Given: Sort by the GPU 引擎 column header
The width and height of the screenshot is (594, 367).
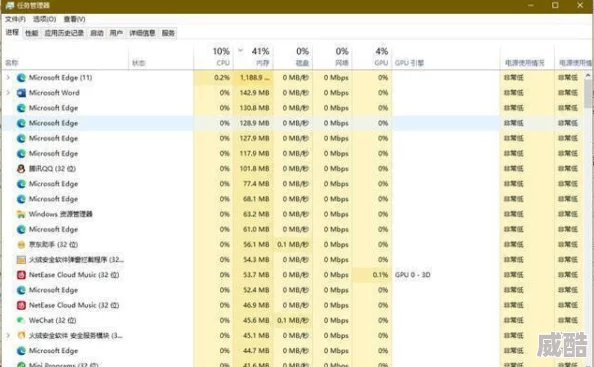Looking at the screenshot, I should coord(446,57).
